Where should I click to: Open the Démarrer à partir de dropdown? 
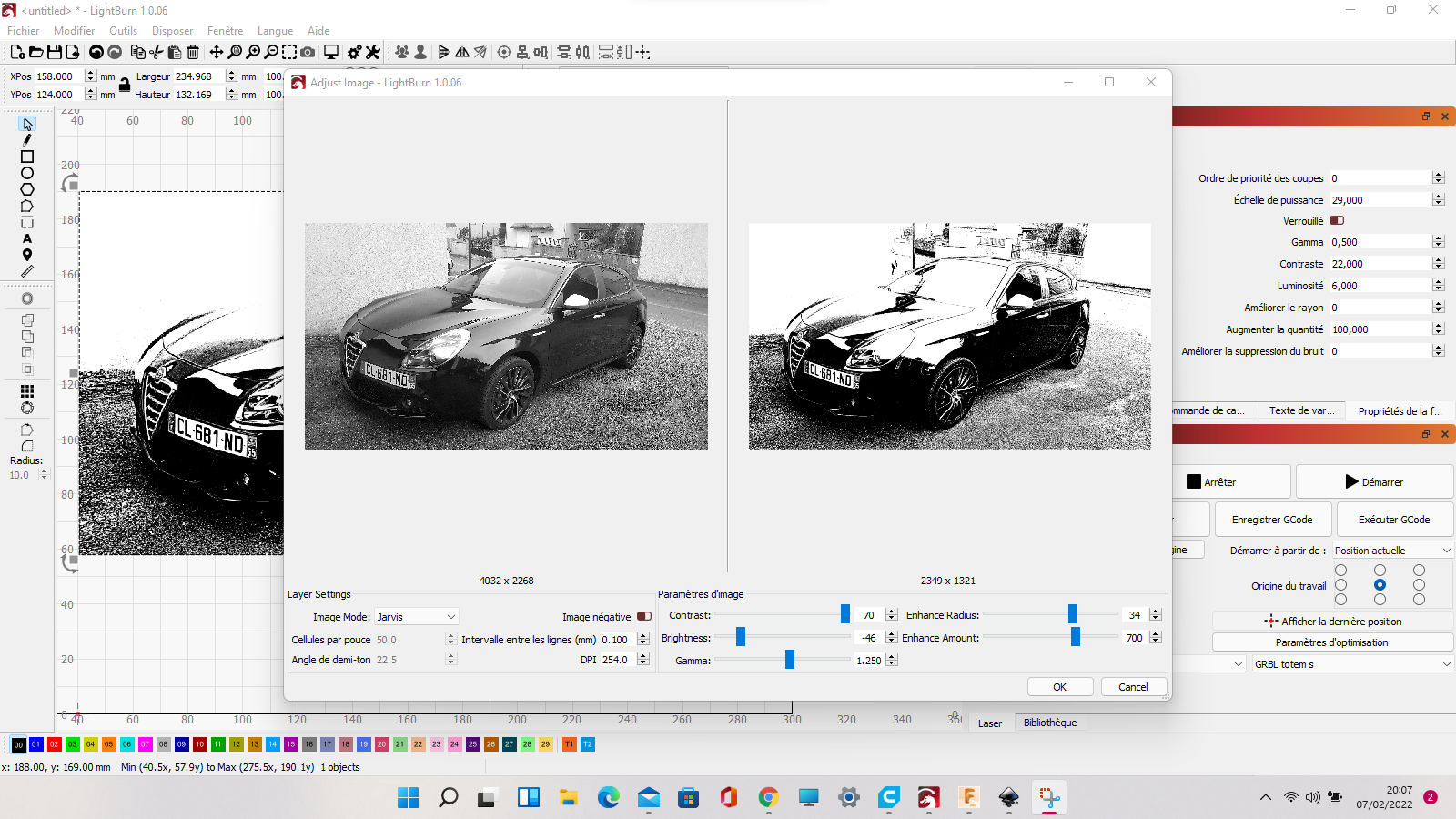coord(1393,550)
